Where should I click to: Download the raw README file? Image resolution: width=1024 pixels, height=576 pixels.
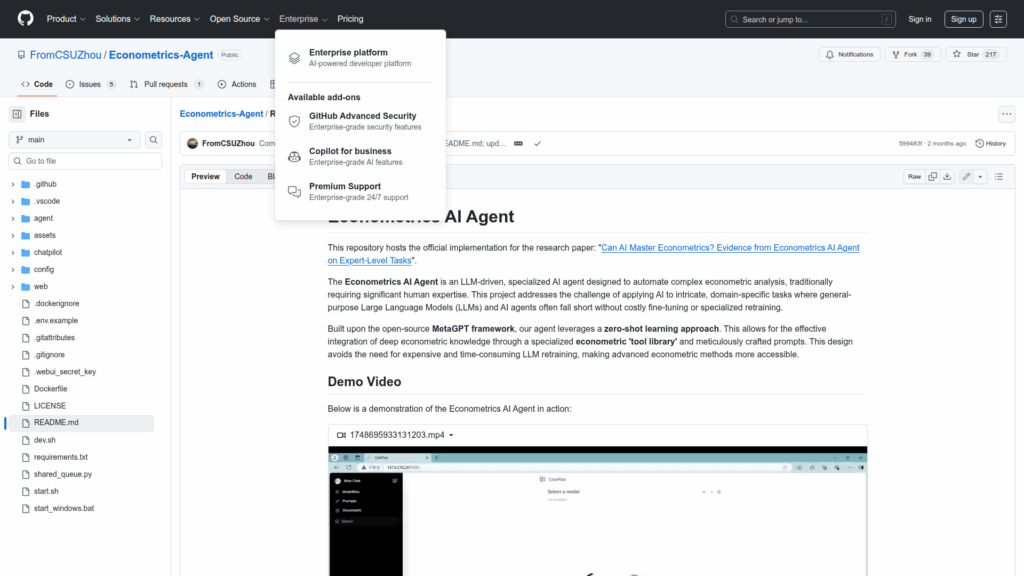coord(948,176)
